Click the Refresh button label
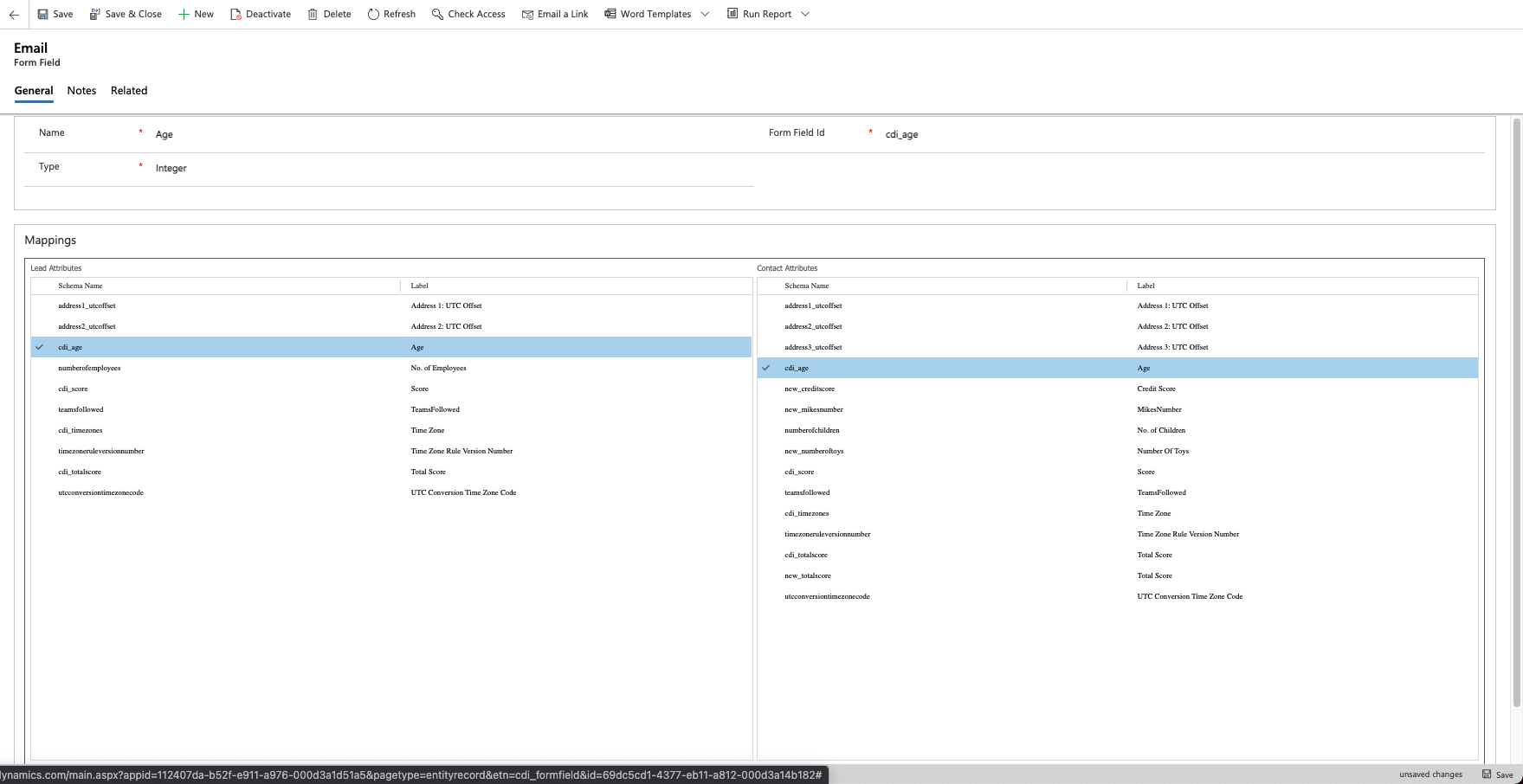 (399, 14)
